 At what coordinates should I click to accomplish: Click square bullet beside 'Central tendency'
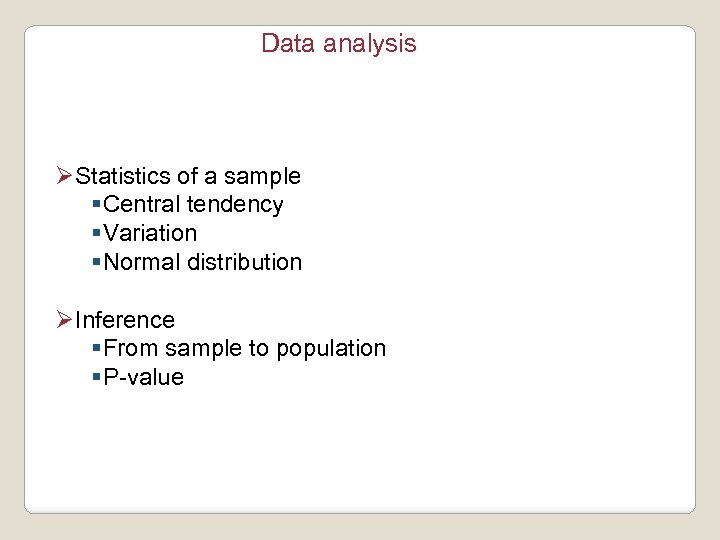click(96, 205)
